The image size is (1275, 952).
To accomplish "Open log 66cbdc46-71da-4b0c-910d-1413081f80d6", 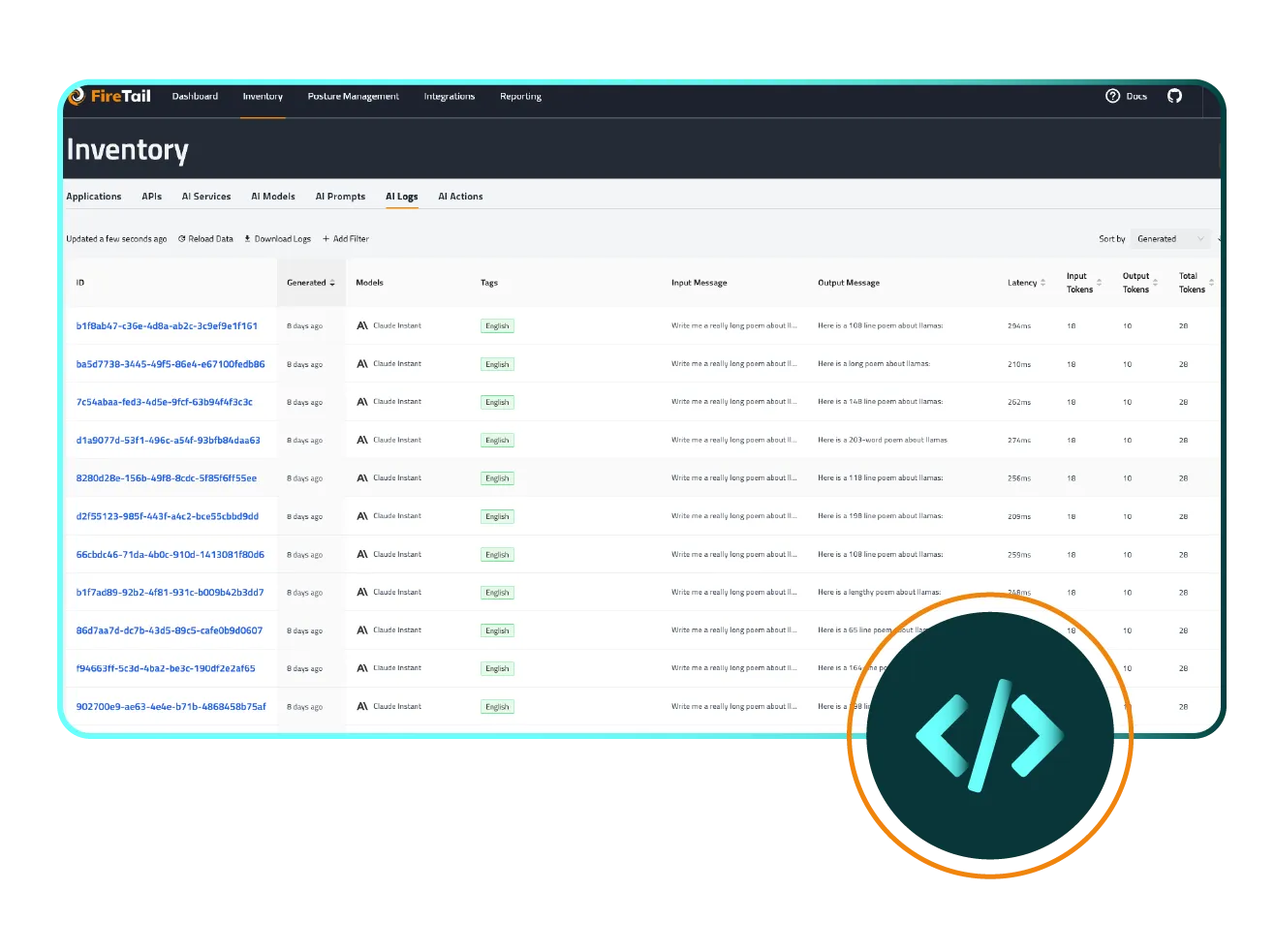I will 171,555.
